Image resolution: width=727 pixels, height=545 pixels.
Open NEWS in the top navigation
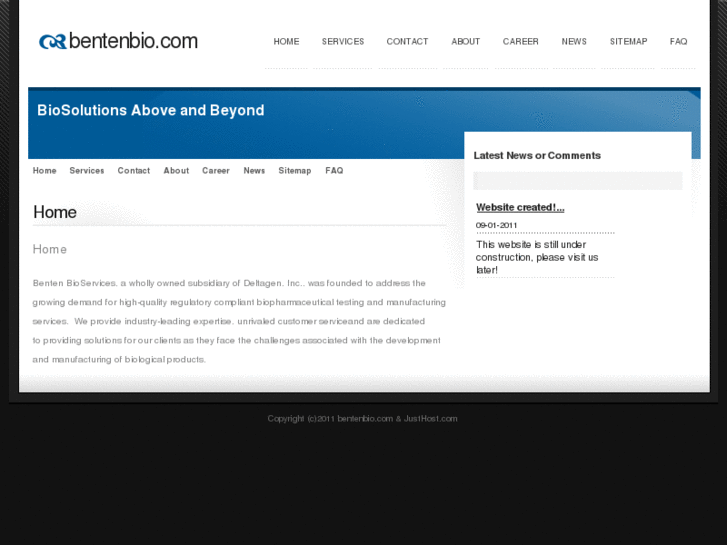click(574, 42)
